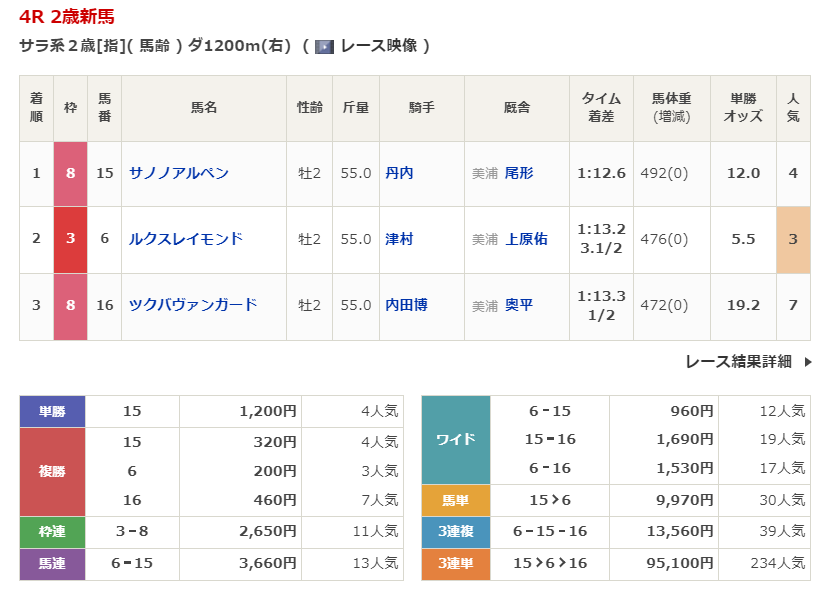Open horse ツクバヴァンガード page

(193, 305)
